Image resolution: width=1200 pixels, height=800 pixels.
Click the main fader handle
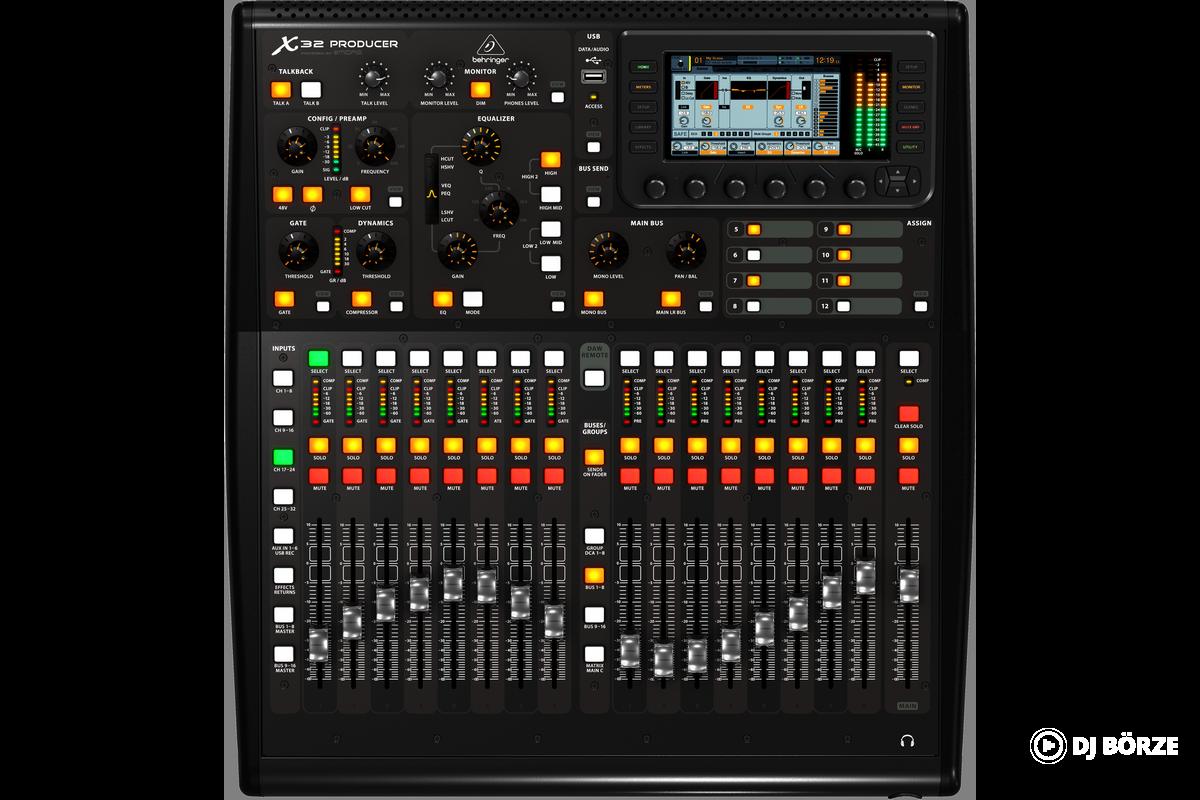pyautogui.click(x=908, y=585)
